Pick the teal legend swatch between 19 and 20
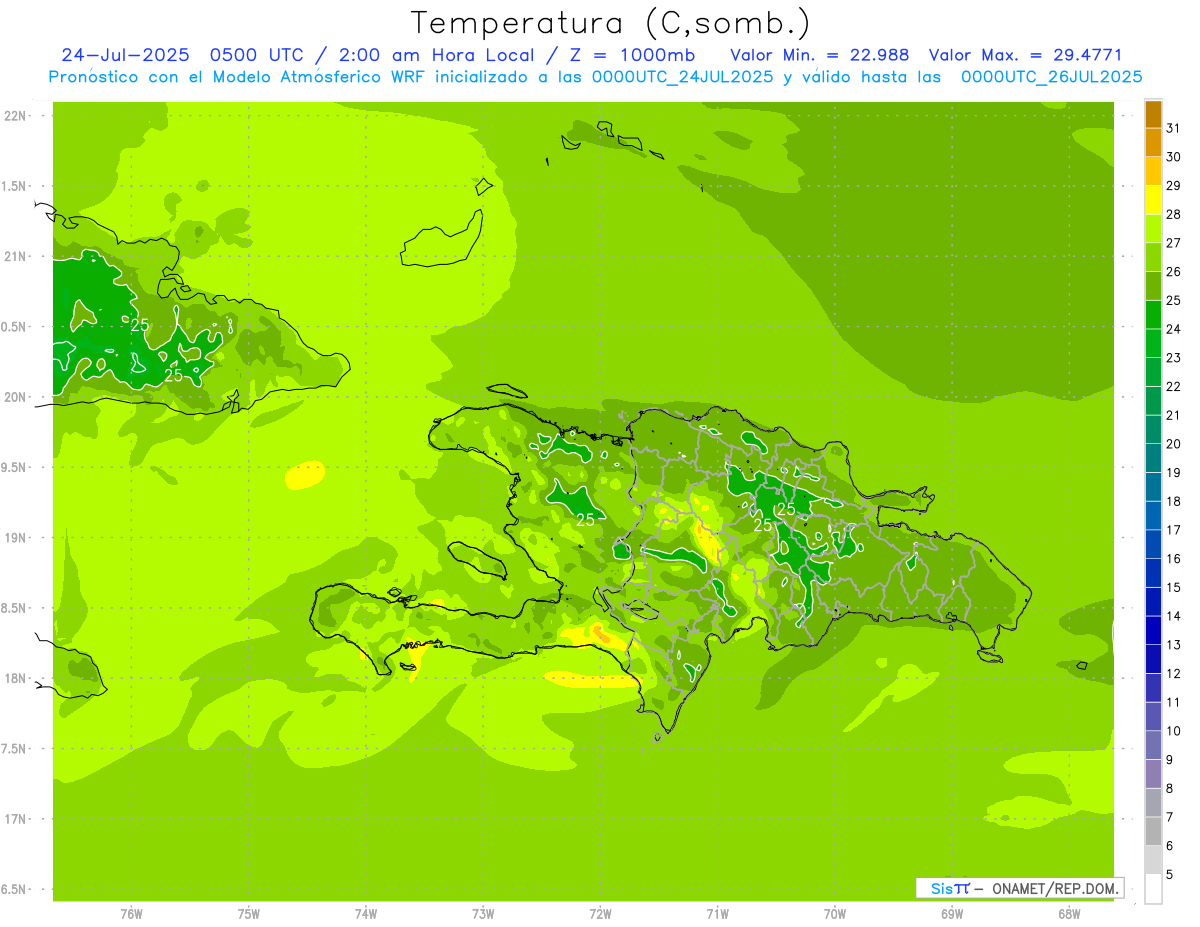The width and height of the screenshot is (1200, 927). coord(1153,459)
